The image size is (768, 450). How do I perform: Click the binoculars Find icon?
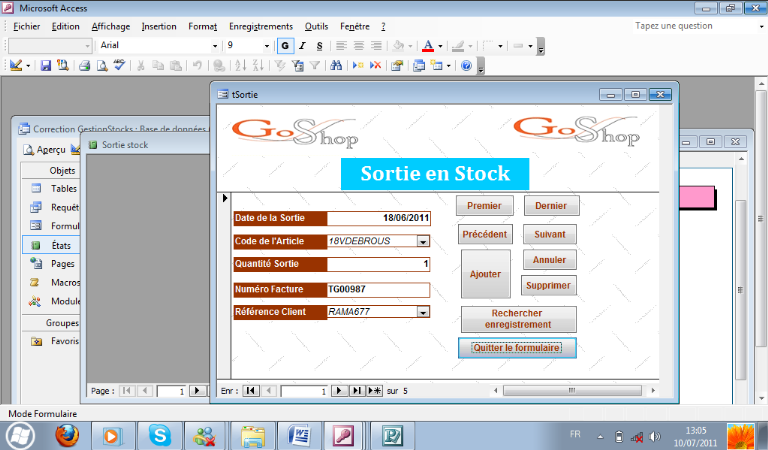click(x=336, y=66)
